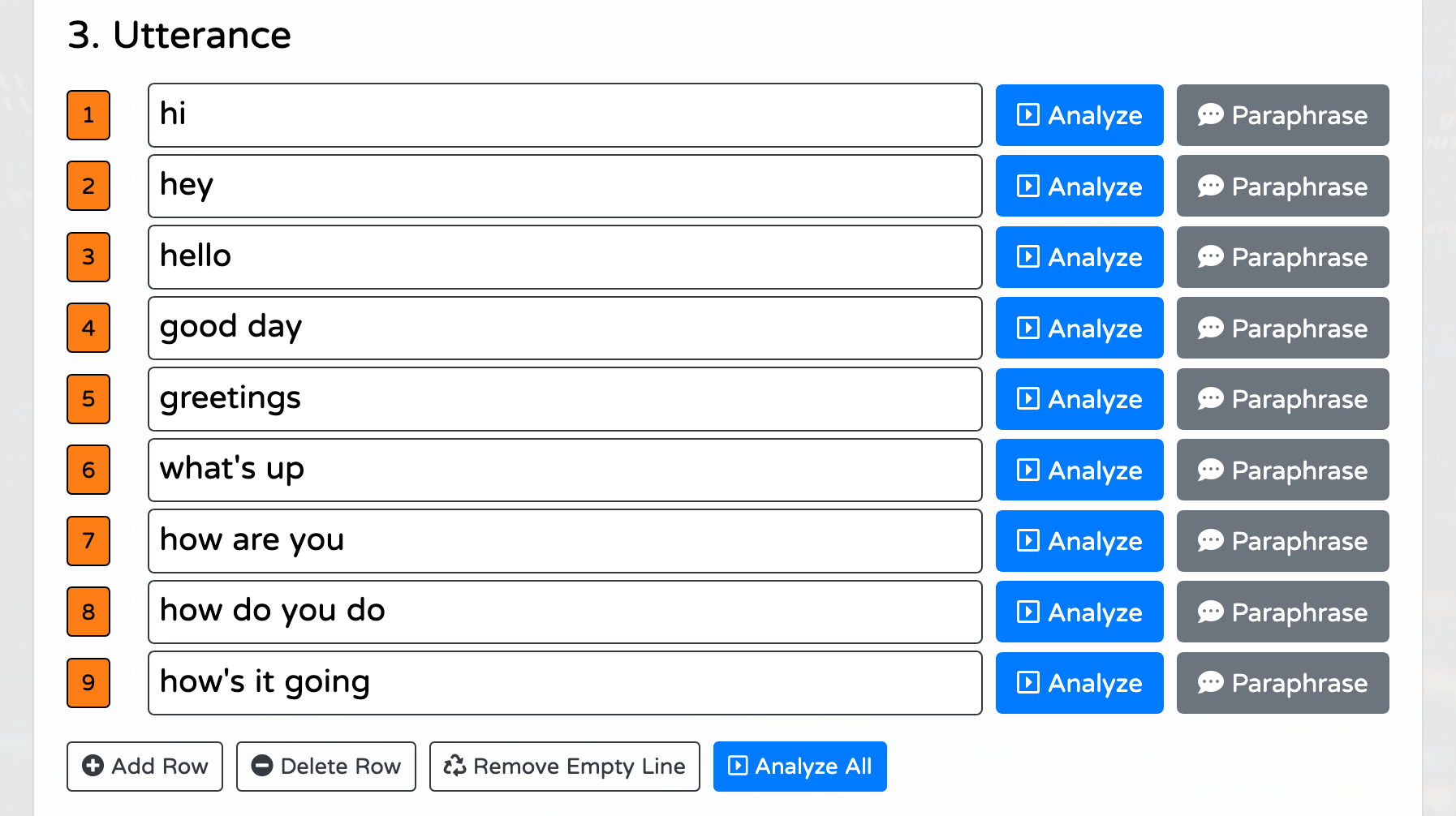The image size is (1456, 816).
Task: Click the Analyze All button
Action: [799, 765]
